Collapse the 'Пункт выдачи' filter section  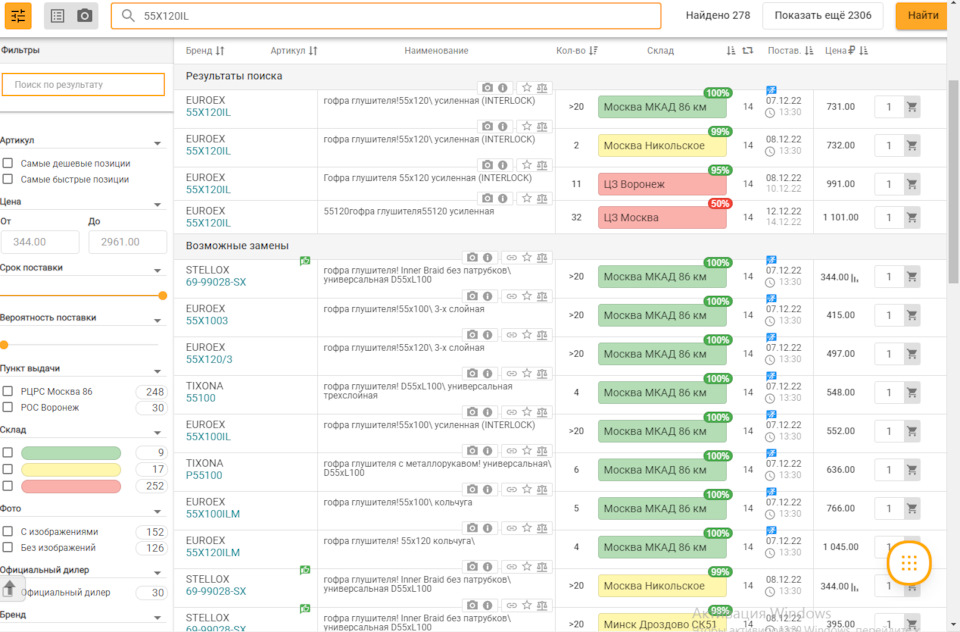pos(158,370)
